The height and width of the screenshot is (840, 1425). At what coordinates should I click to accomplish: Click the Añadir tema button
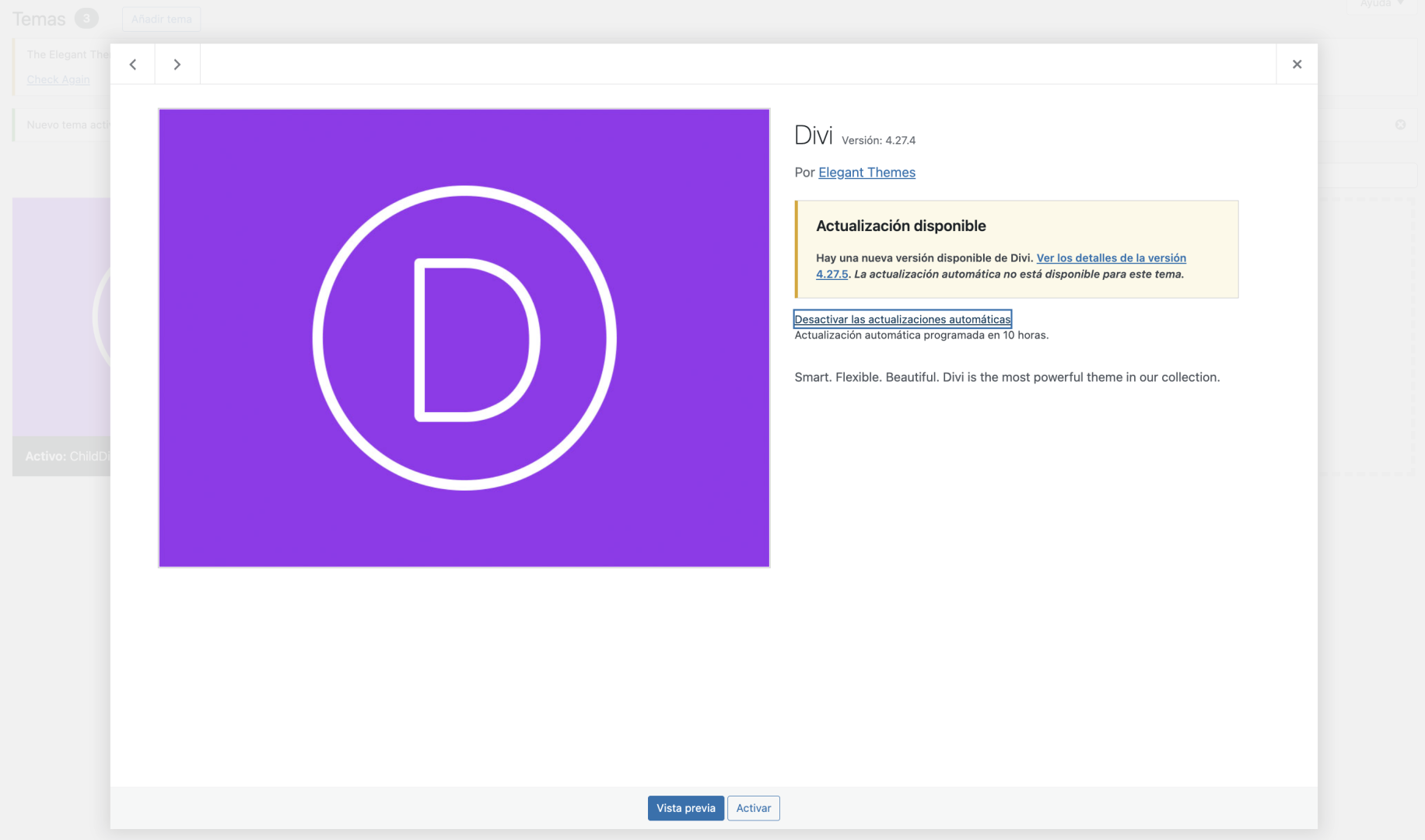pos(161,19)
